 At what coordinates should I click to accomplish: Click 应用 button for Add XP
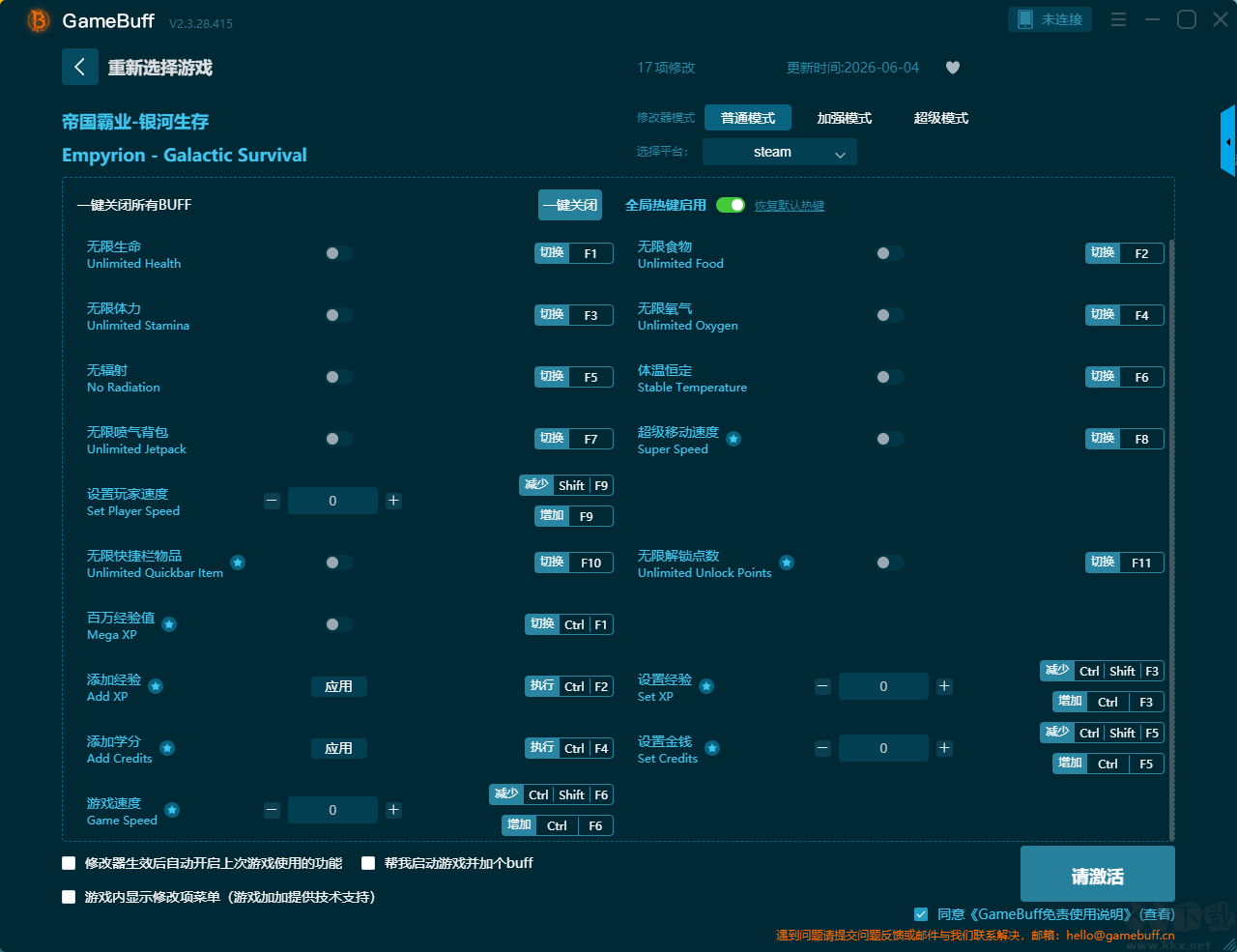(x=339, y=686)
